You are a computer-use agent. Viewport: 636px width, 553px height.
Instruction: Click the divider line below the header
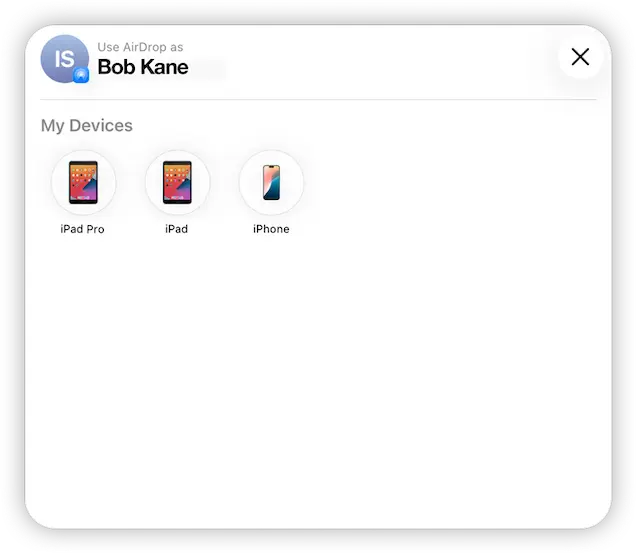[x=318, y=100]
